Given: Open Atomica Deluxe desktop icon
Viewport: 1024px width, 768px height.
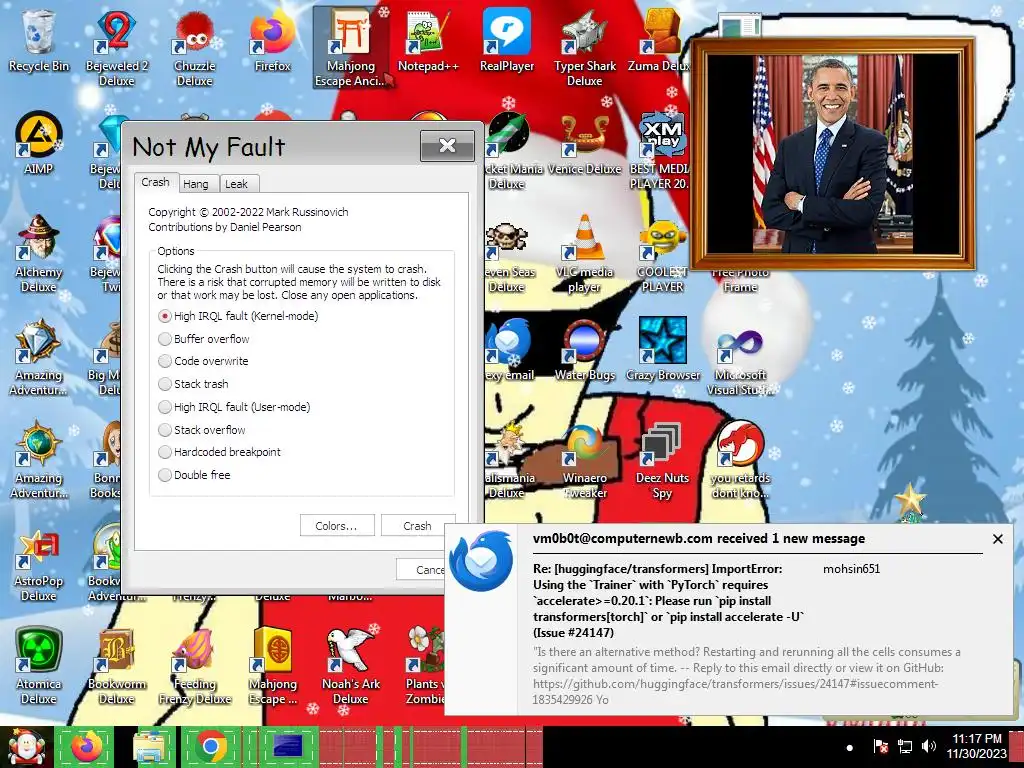Looking at the screenshot, I should [x=39, y=666].
